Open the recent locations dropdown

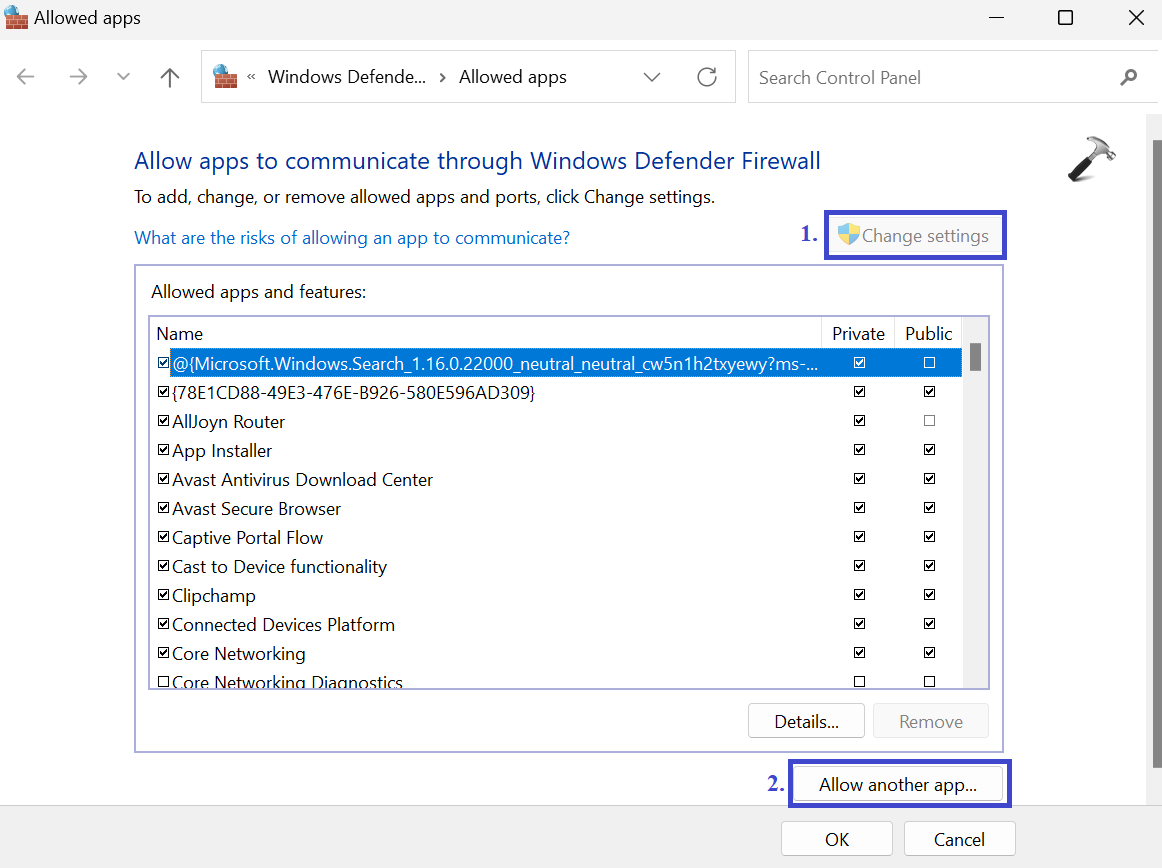point(124,77)
